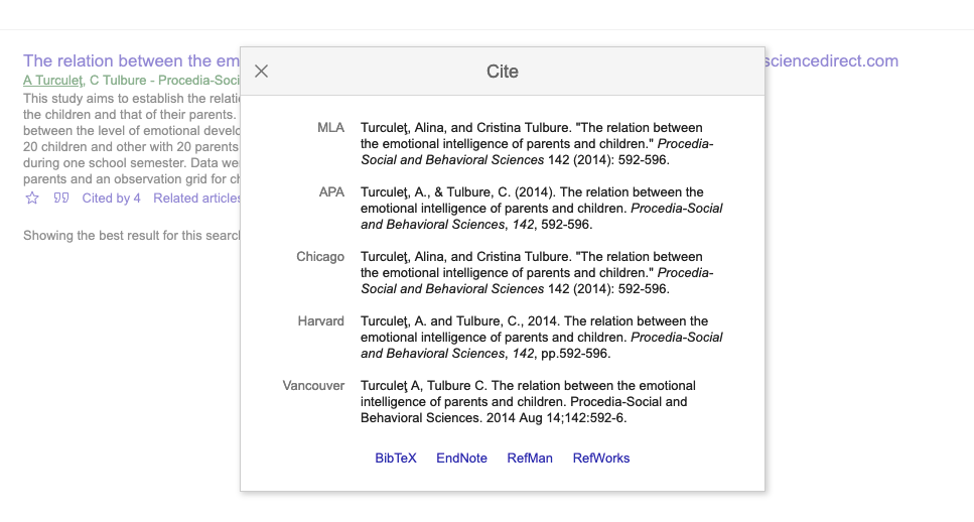The width and height of the screenshot is (974, 522).
Task: Click the APA style label
Action: [x=332, y=192]
